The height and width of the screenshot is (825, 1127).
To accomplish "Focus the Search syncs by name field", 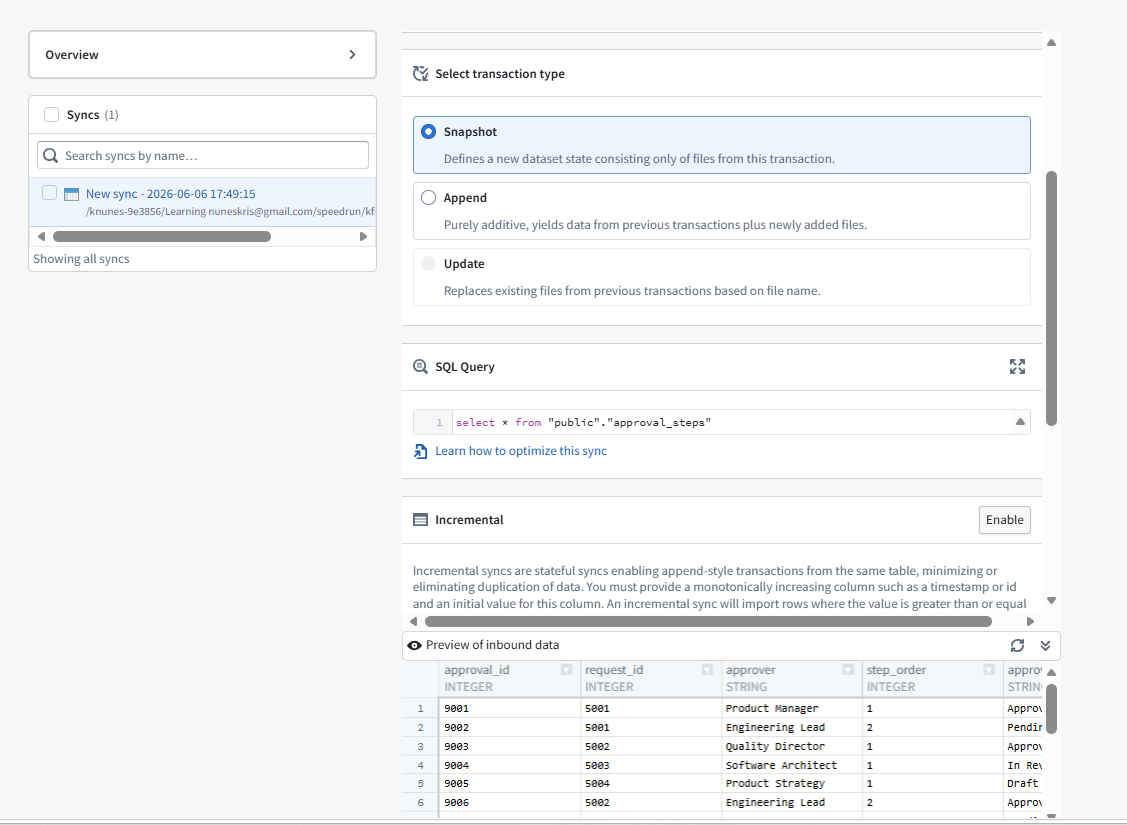I will pyautogui.click(x=203, y=155).
